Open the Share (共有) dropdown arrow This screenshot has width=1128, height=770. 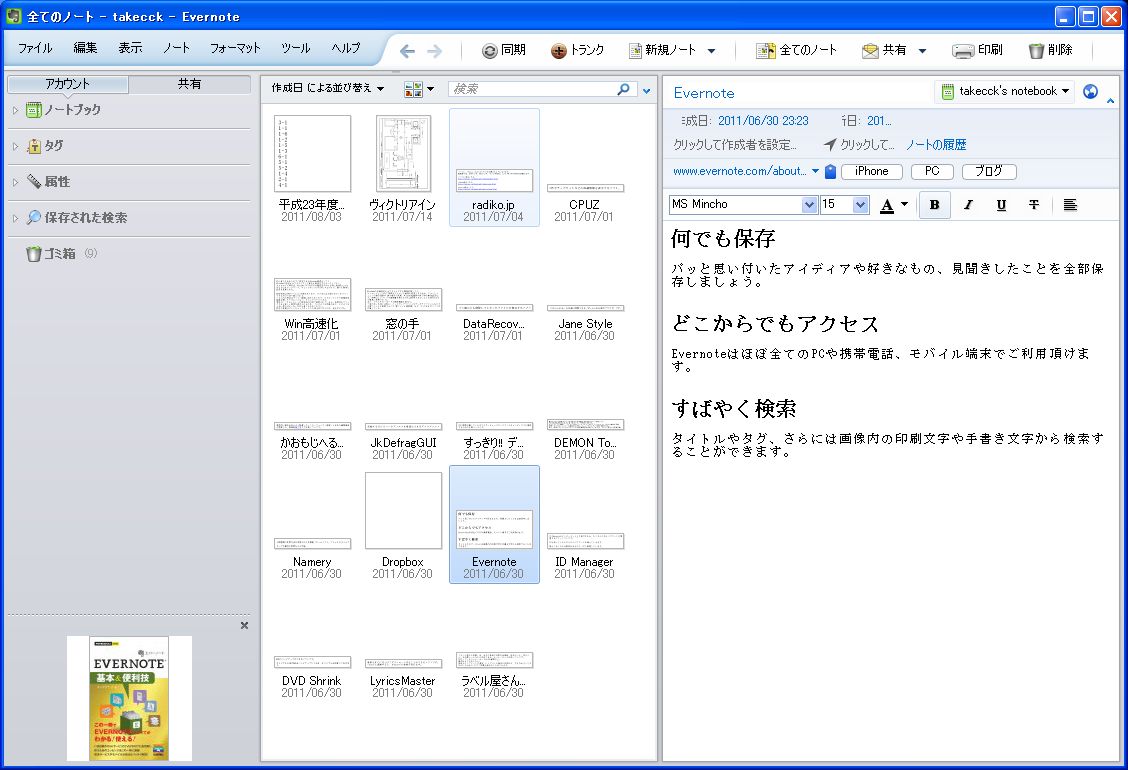(922, 50)
